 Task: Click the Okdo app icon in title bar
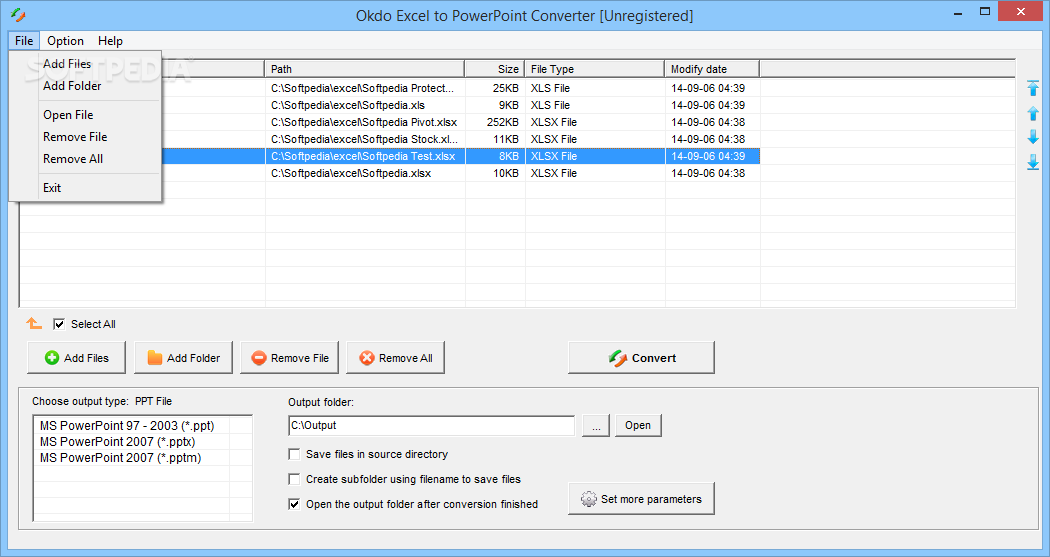click(x=18, y=15)
